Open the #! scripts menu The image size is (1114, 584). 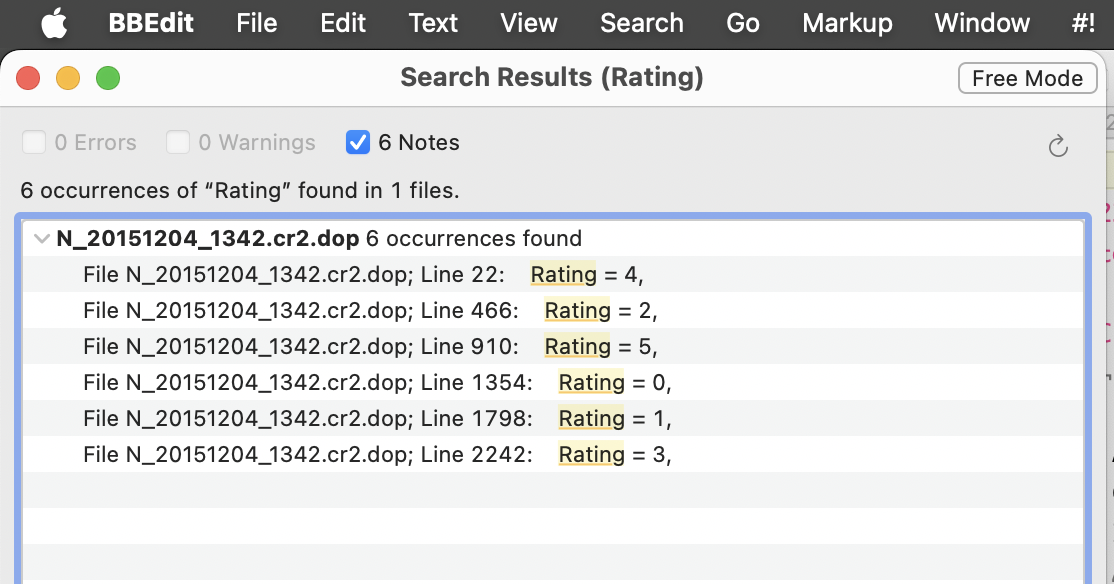[1083, 23]
